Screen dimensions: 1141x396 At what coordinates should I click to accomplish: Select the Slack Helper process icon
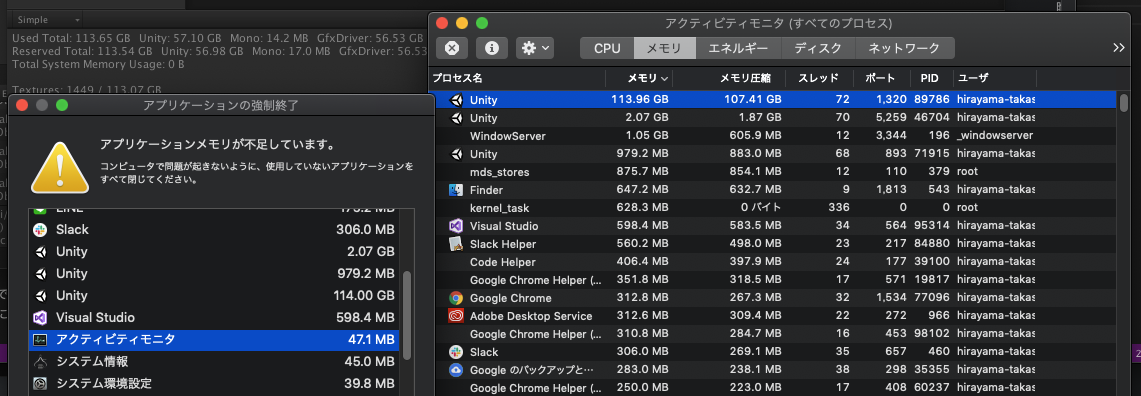456,244
